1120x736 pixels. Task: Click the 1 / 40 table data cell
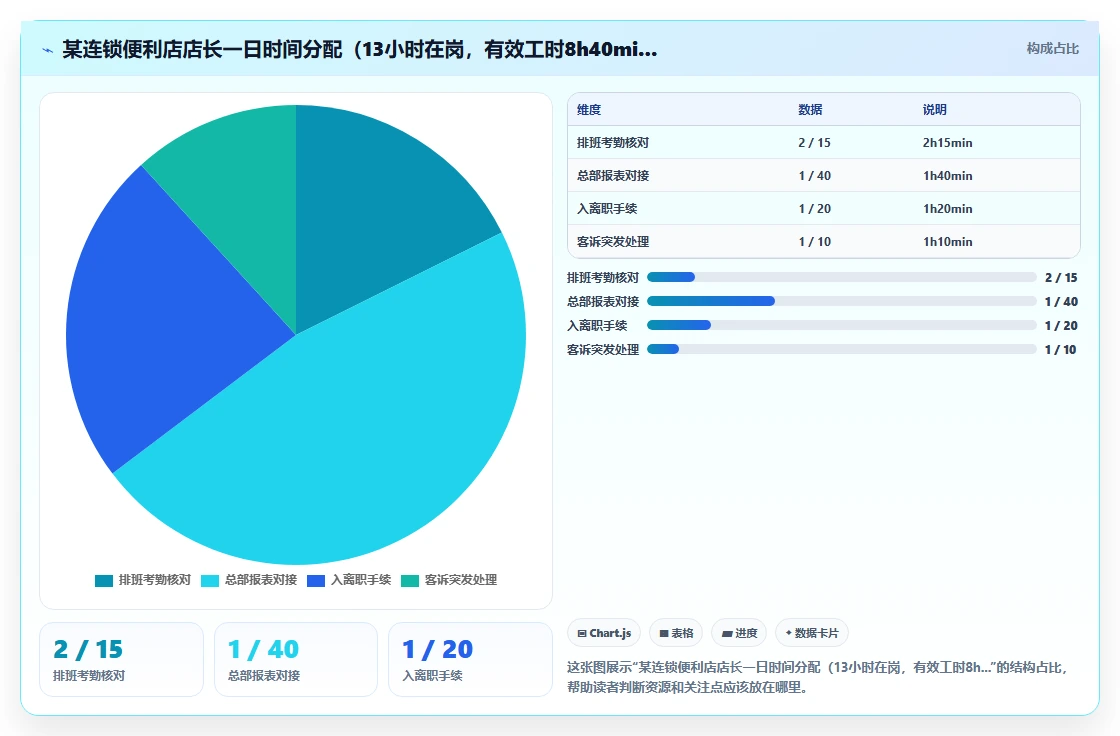pos(814,175)
